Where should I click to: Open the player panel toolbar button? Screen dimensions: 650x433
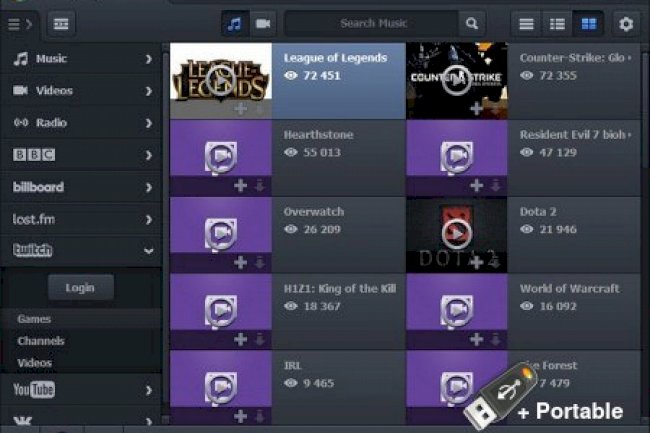[x=61, y=24]
